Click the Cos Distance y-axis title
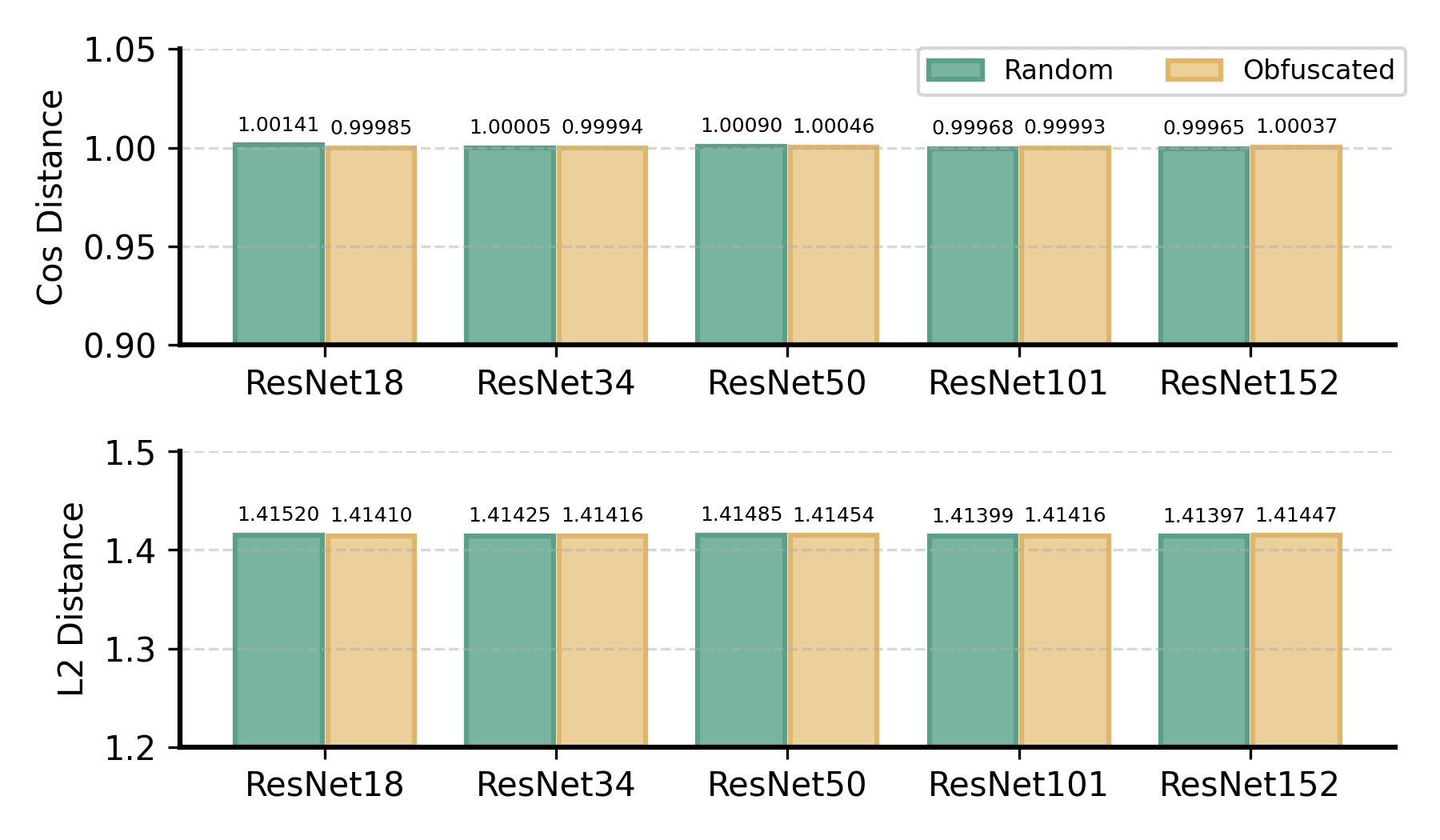1440x840 pixels. click(51, 197)
